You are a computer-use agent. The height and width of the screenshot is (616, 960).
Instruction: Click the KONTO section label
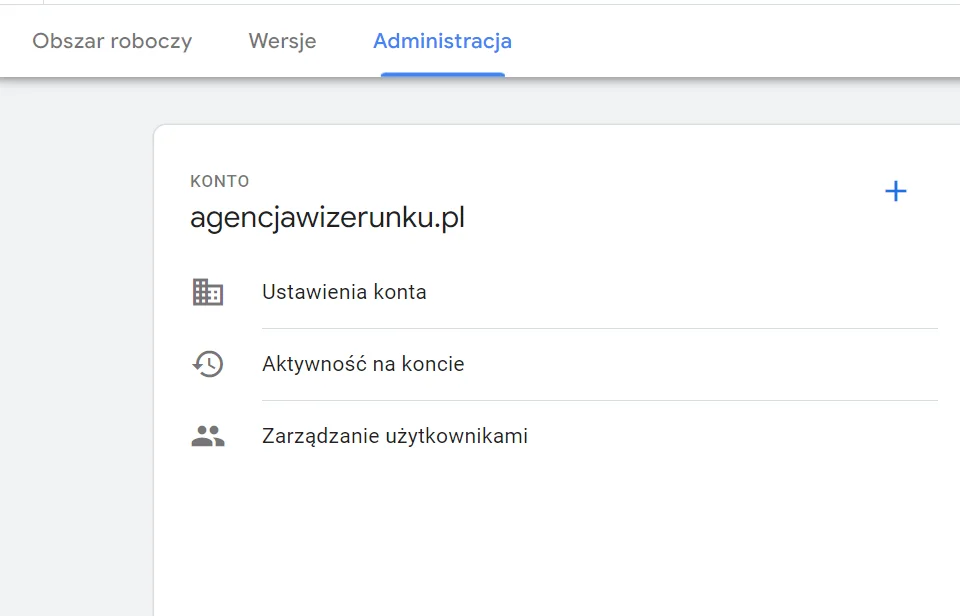coord(220,181)
